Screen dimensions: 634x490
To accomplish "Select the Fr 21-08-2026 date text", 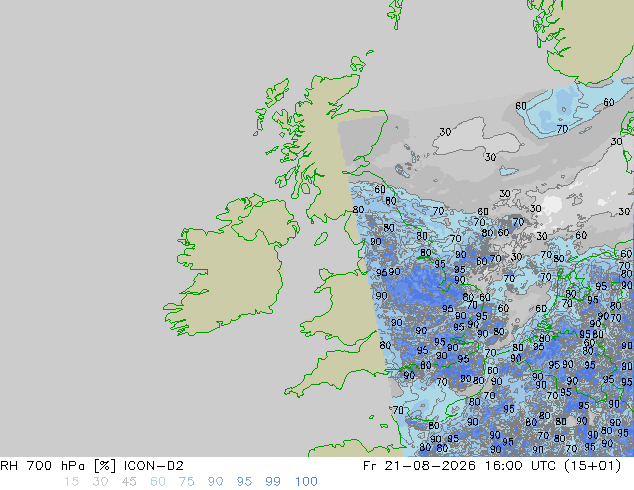I will [419, 466].
